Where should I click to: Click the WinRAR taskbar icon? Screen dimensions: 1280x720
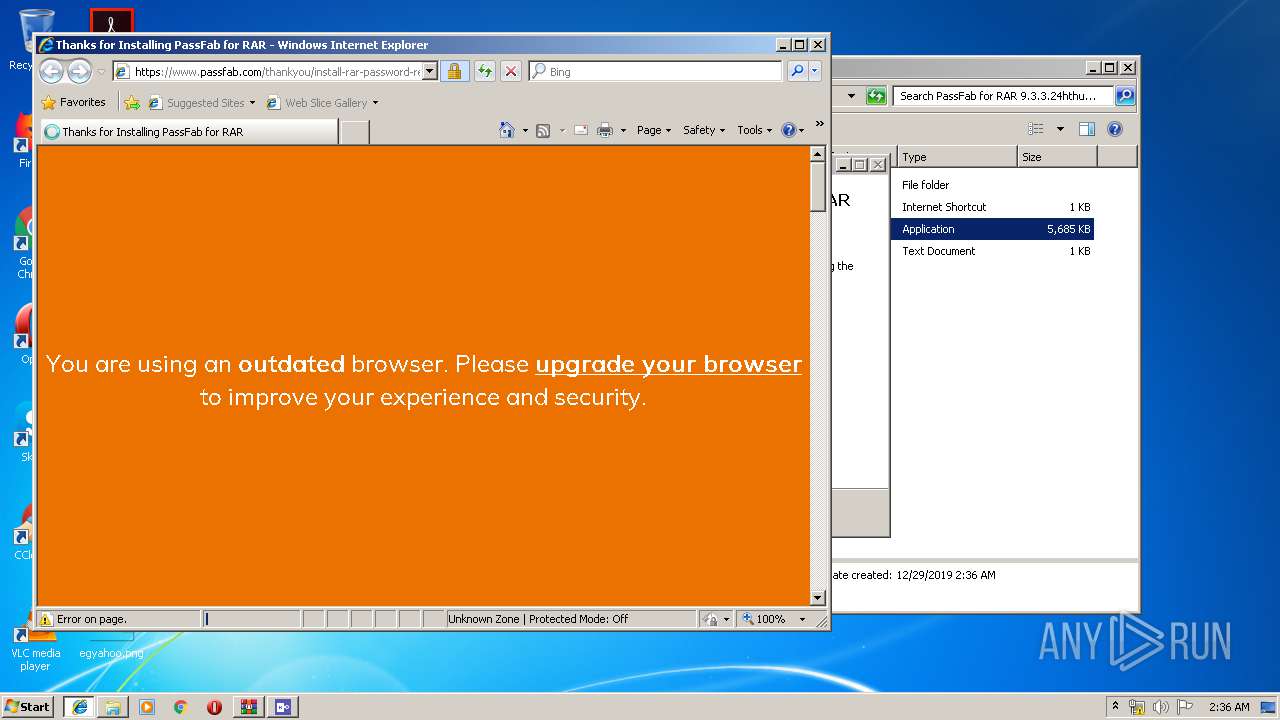248,707
